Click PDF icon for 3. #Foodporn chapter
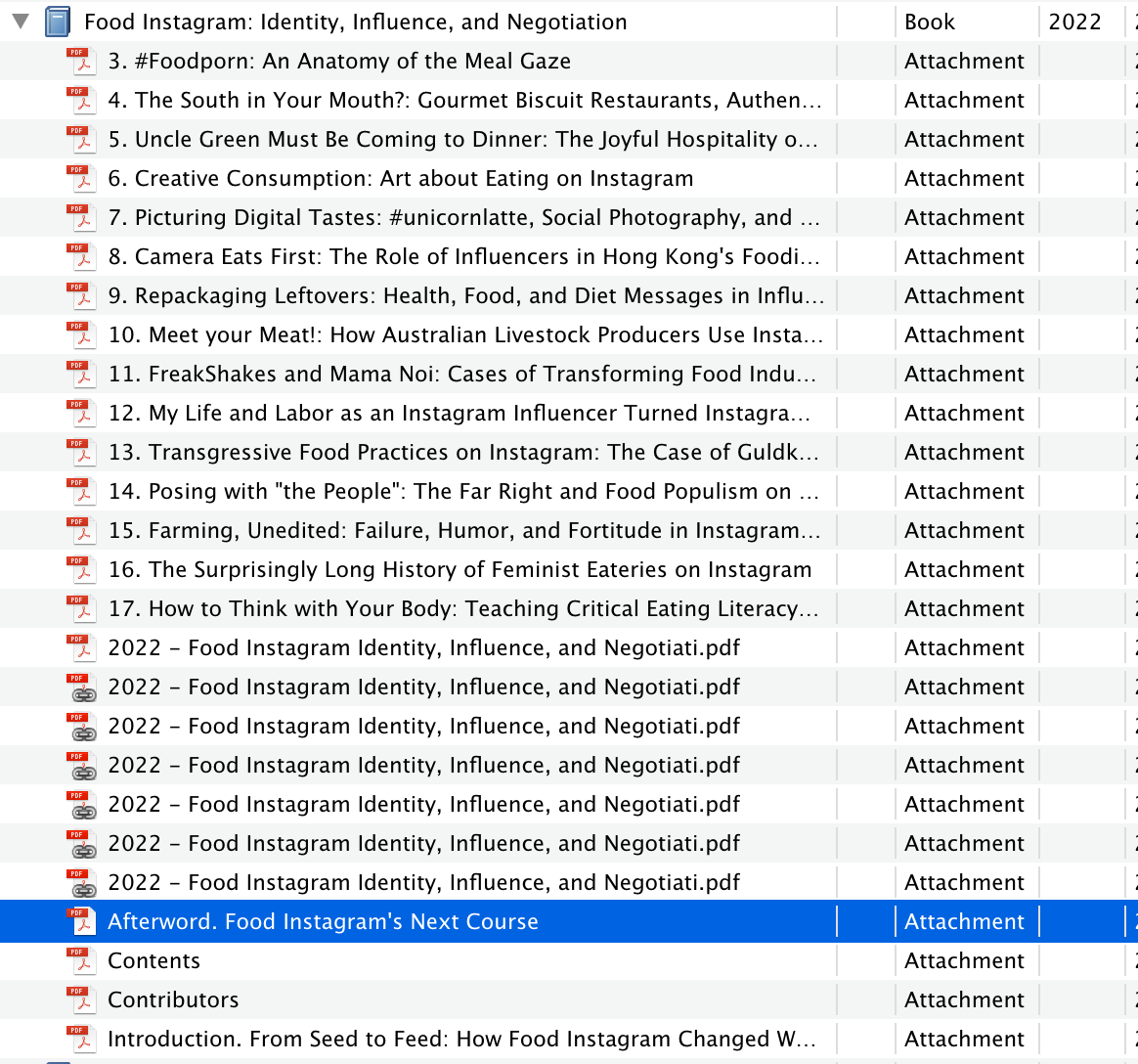Viewport: 1138px width, 1064px height. pos(81,61)
